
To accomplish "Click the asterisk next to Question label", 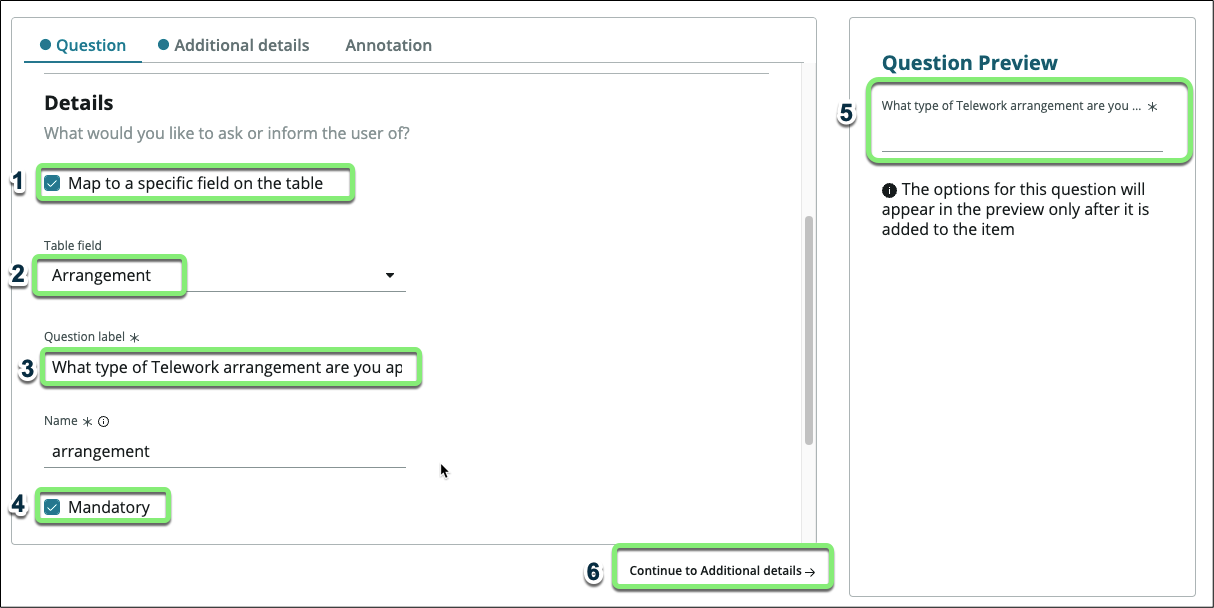I will tap(135, 338).
